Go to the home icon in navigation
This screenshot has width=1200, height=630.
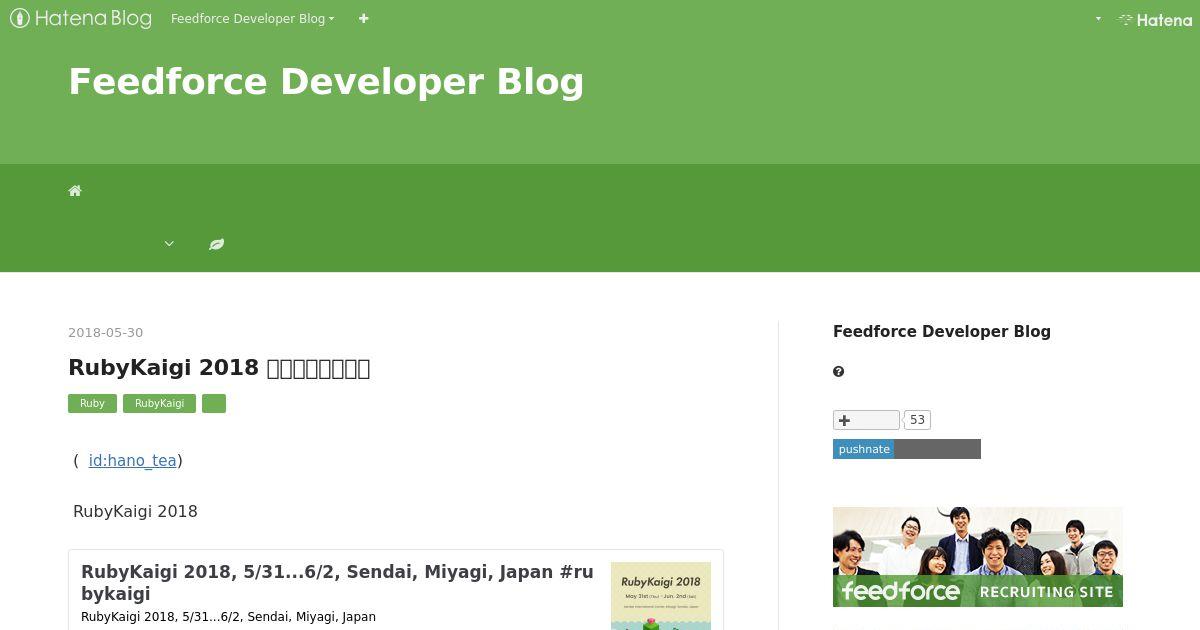click(75, 191)
